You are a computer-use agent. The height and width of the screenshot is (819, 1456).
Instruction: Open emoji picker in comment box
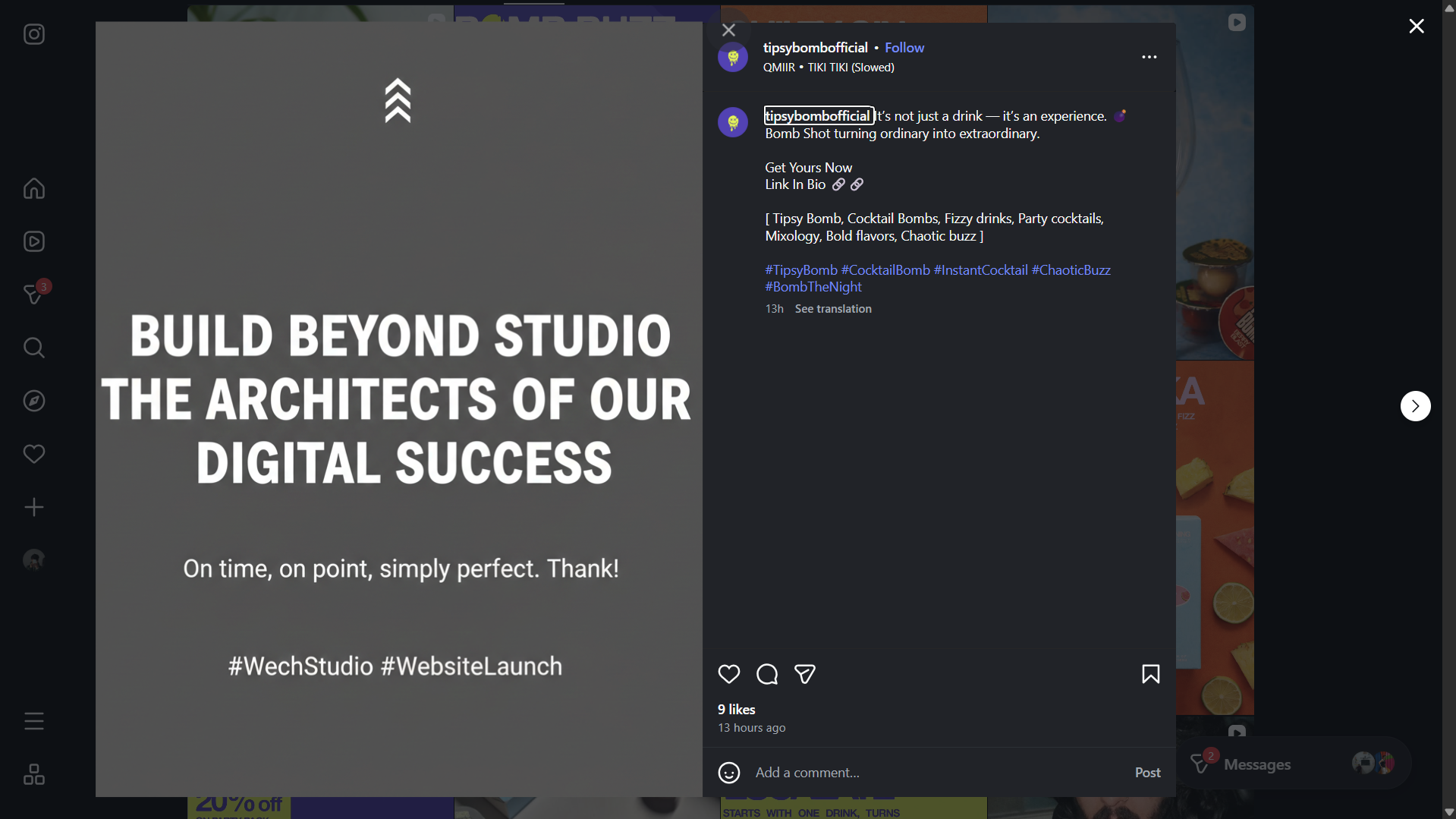point(729,773)
